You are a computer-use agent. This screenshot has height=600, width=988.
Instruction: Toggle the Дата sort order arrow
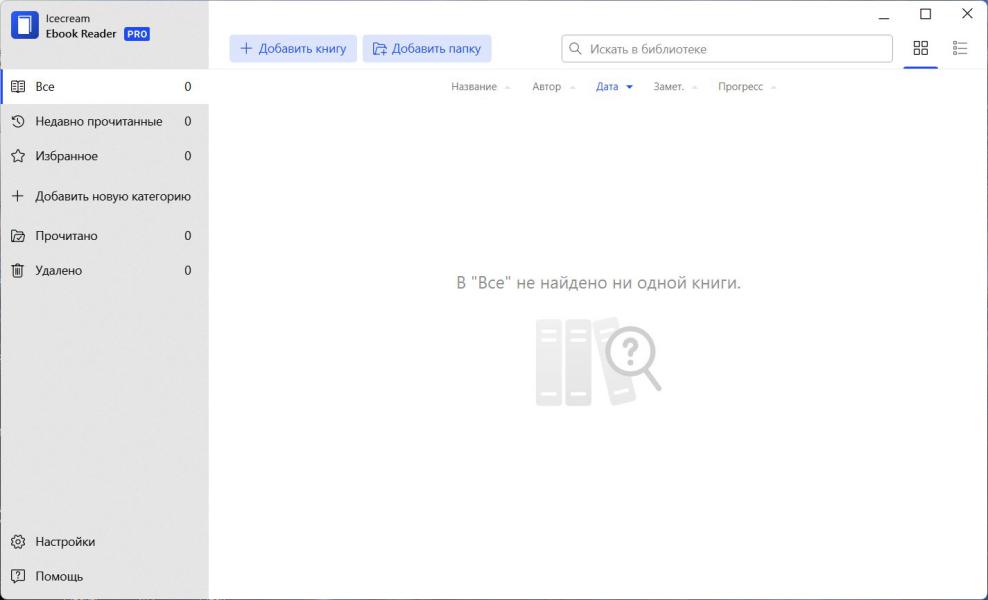(629, 87)
